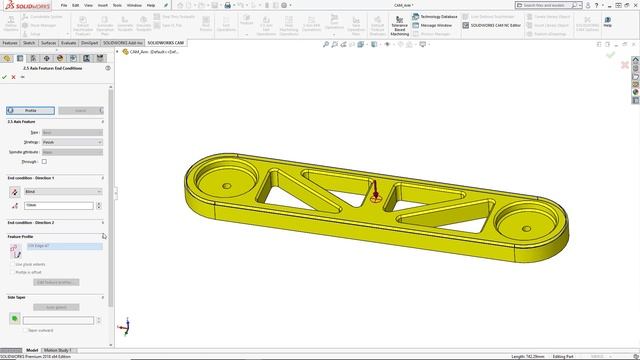Screen dimensions: 640x360
Task: Click the red cancel X in viewport corner
Action: pos(624,64)
